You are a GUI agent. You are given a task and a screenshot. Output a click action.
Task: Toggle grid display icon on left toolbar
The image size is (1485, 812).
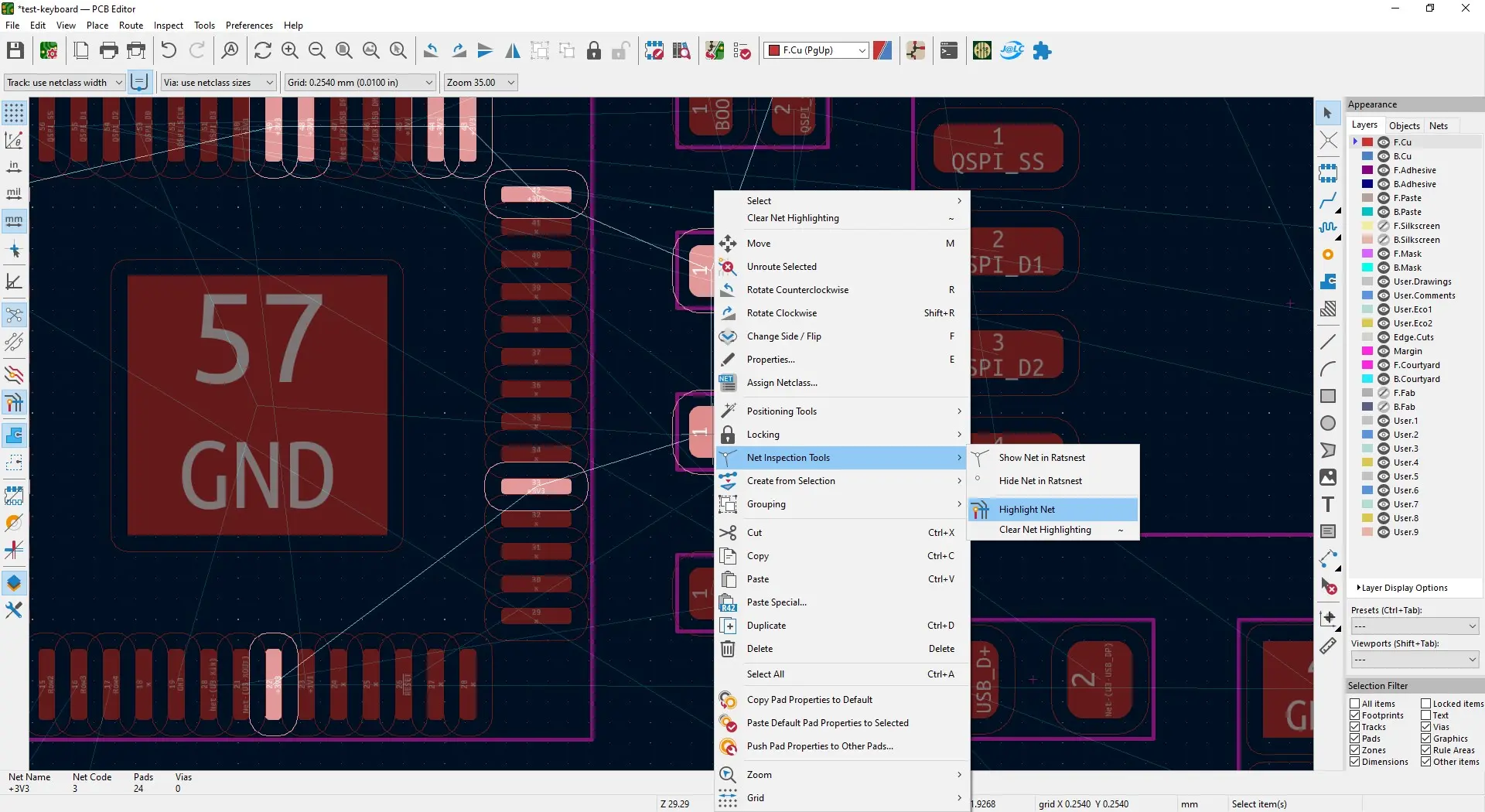pos(14,113)
